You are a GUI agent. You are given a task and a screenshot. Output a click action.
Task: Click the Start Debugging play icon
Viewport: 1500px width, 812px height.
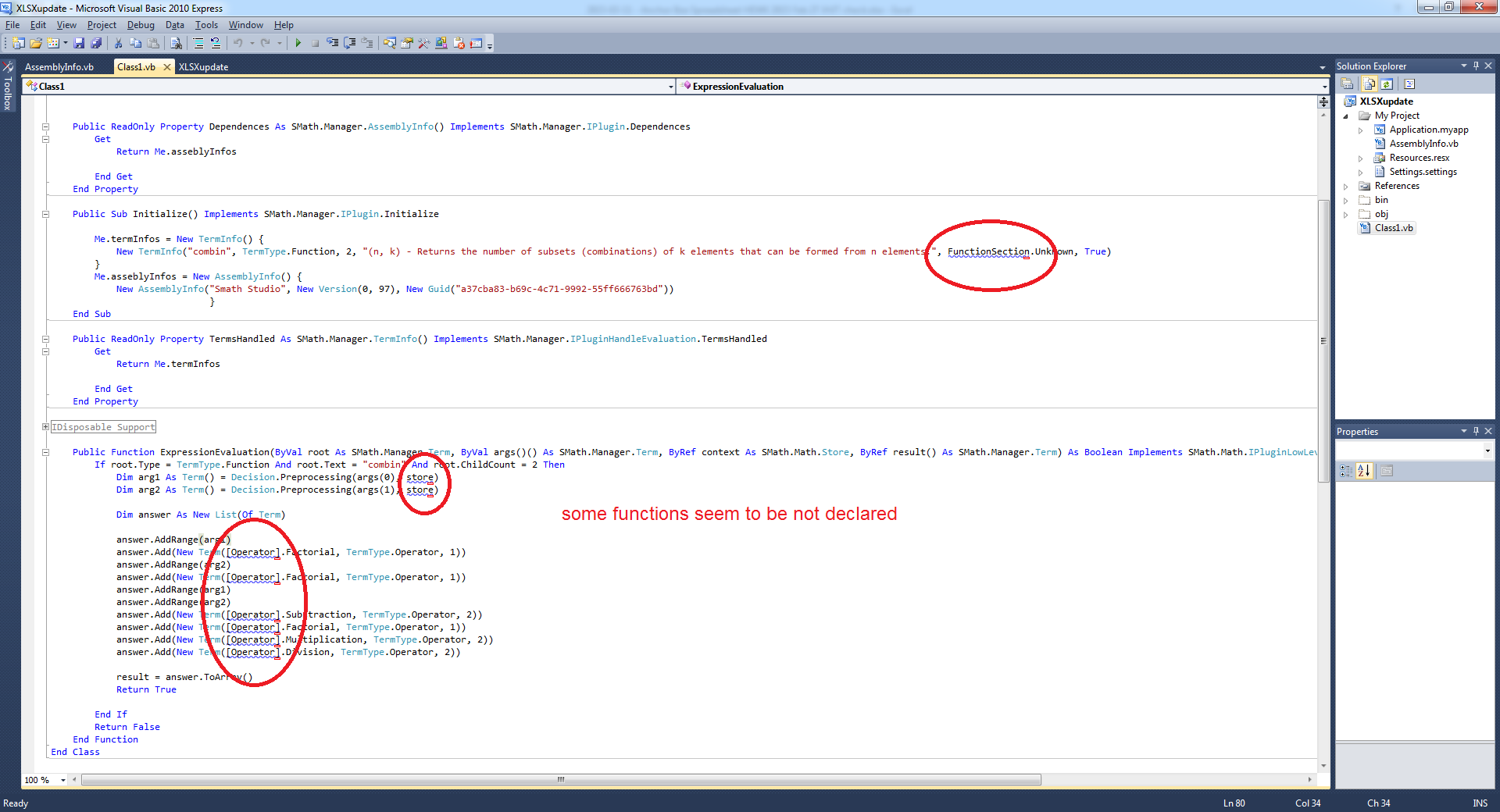click(298, 44)
